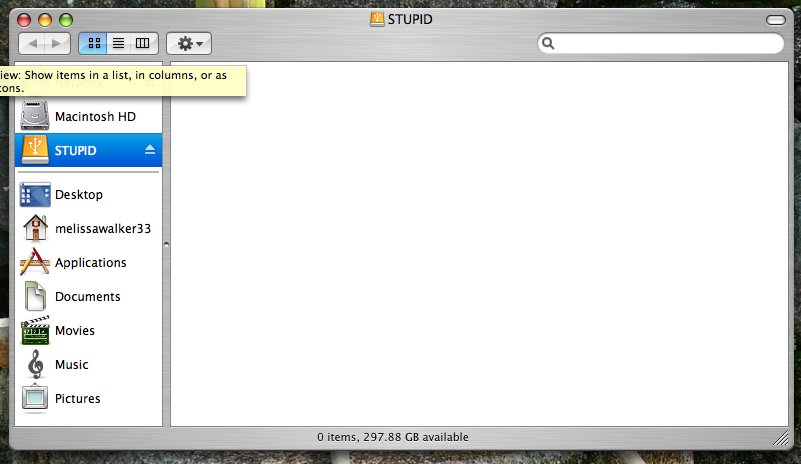Click the magnifying glass search icon
Screen dimensions: 801x464
548,43
